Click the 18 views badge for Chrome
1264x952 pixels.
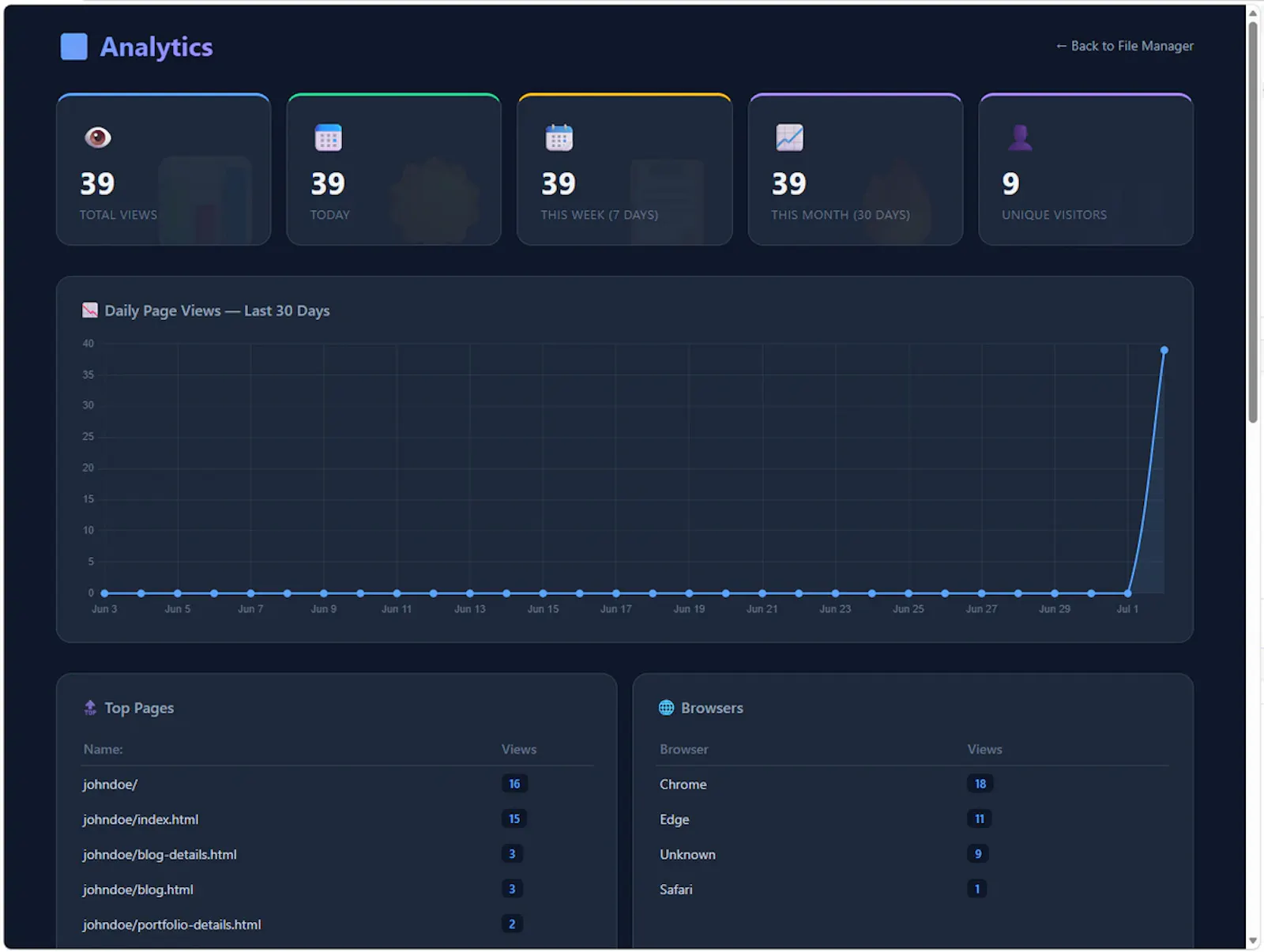pyautogui.click(x=980, y=784)
